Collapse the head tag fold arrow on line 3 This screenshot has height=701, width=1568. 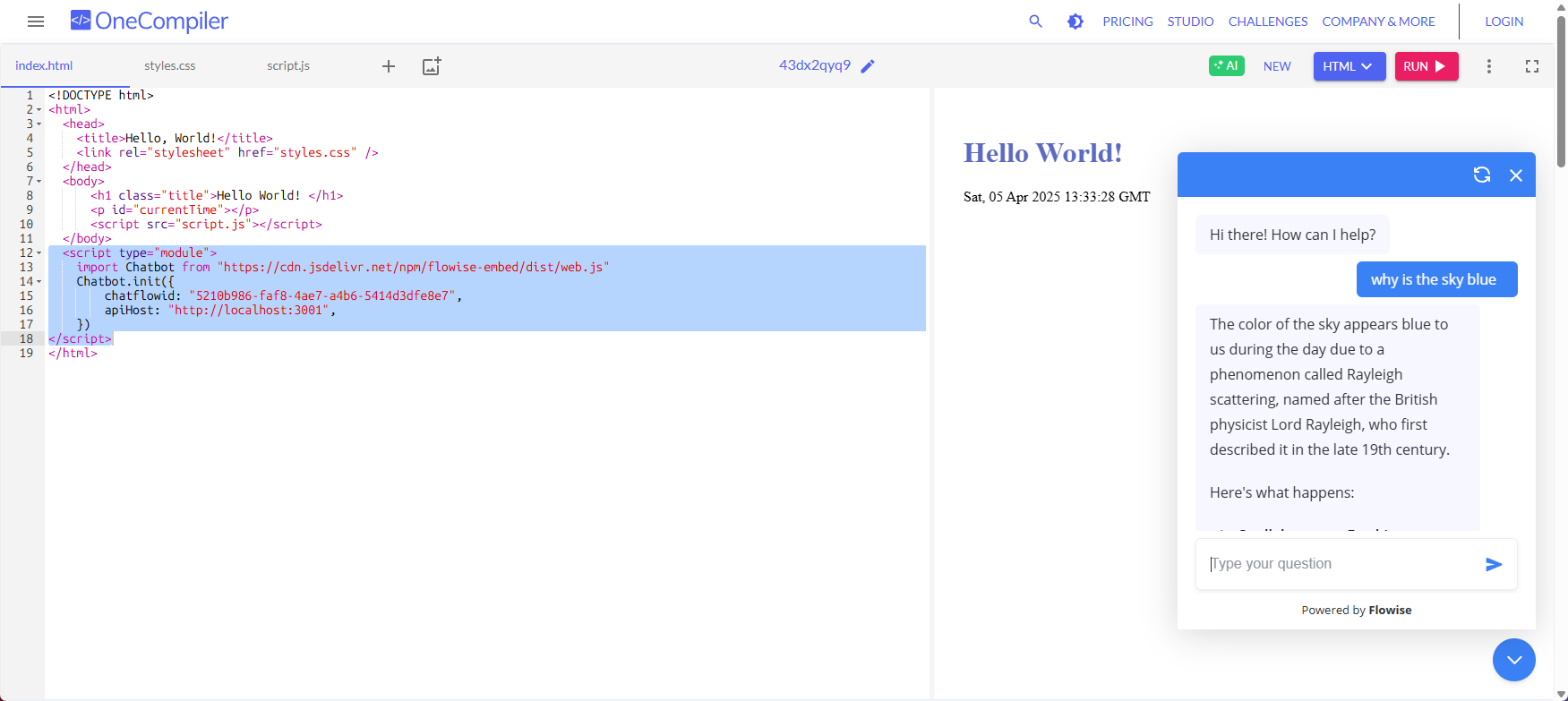pyautogui.click(x=39, y=124)
